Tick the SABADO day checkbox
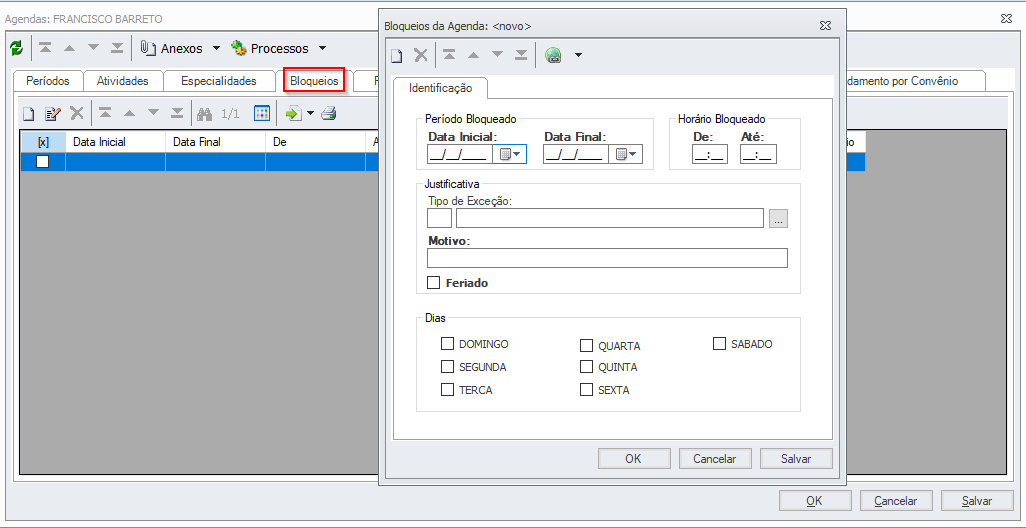The image size is (1026, 528). point(719,343)
